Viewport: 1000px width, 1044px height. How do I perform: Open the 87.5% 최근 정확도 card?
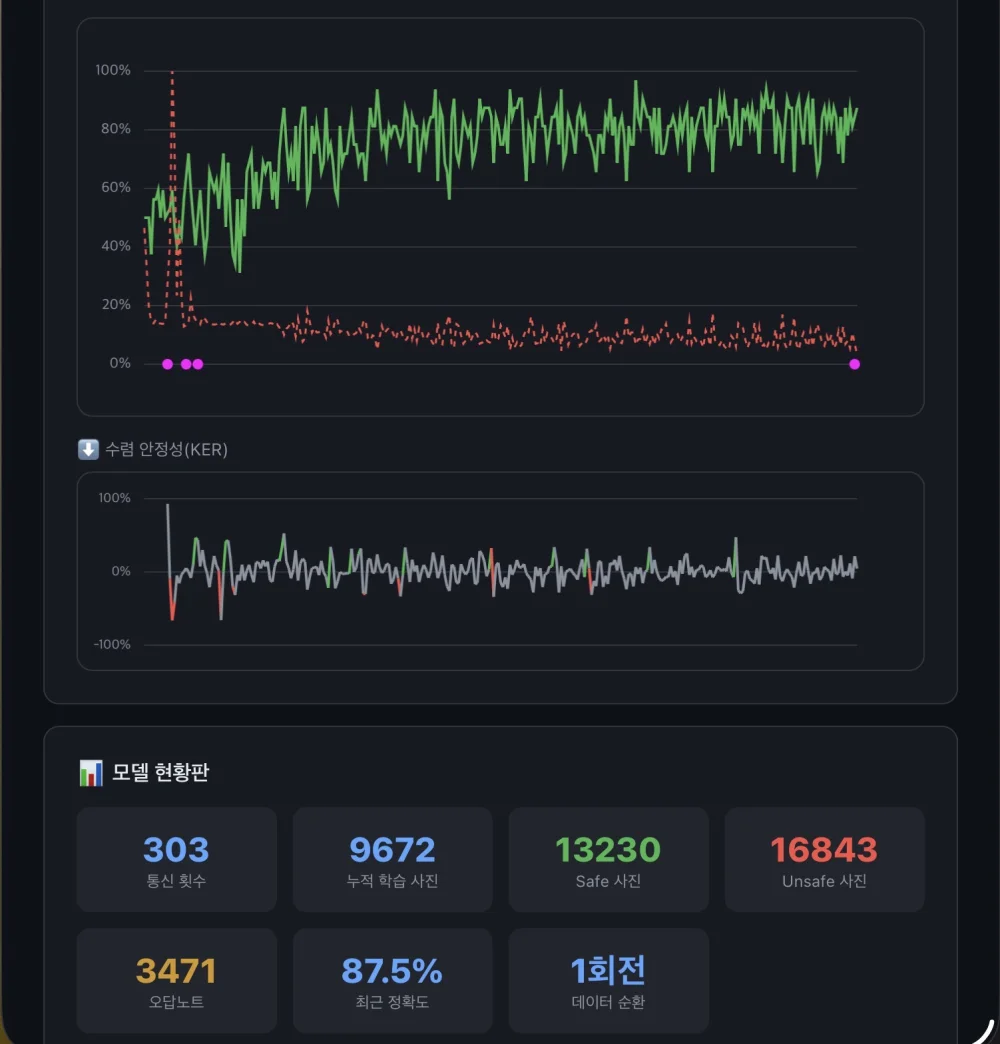point(393,981)
